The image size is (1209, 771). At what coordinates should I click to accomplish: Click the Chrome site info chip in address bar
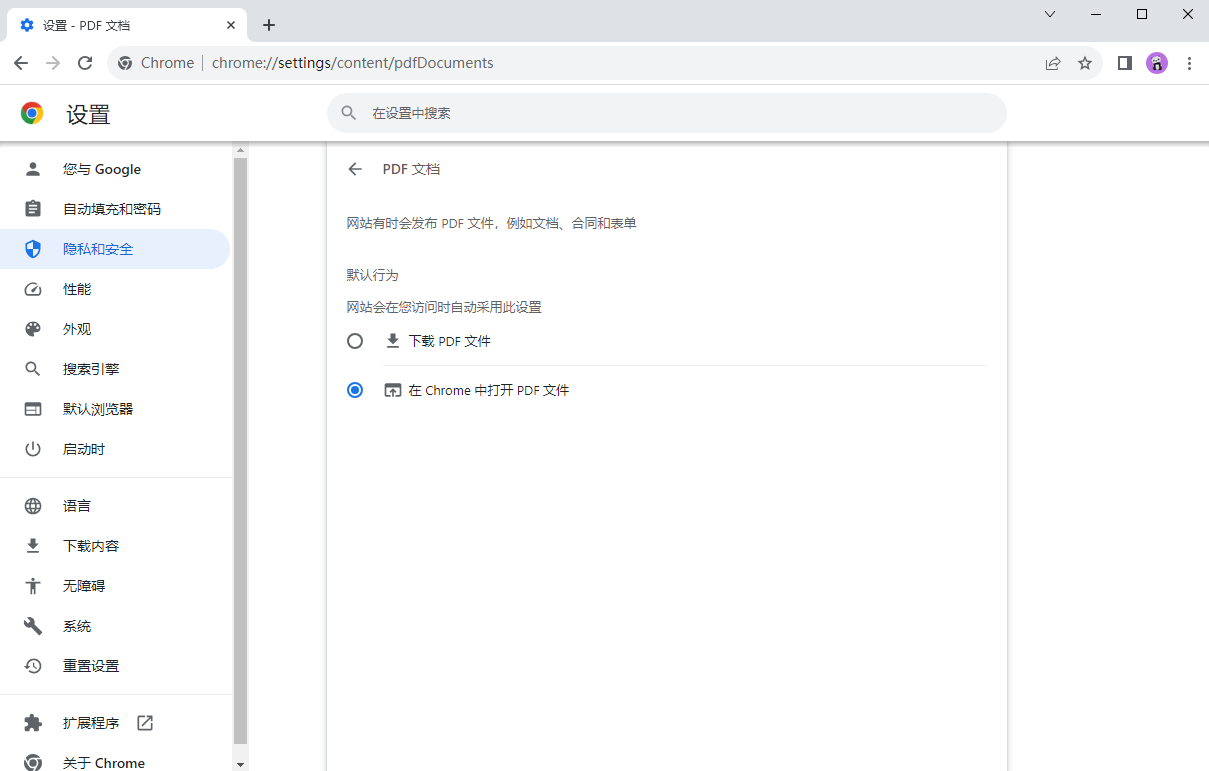pos(155,63)
